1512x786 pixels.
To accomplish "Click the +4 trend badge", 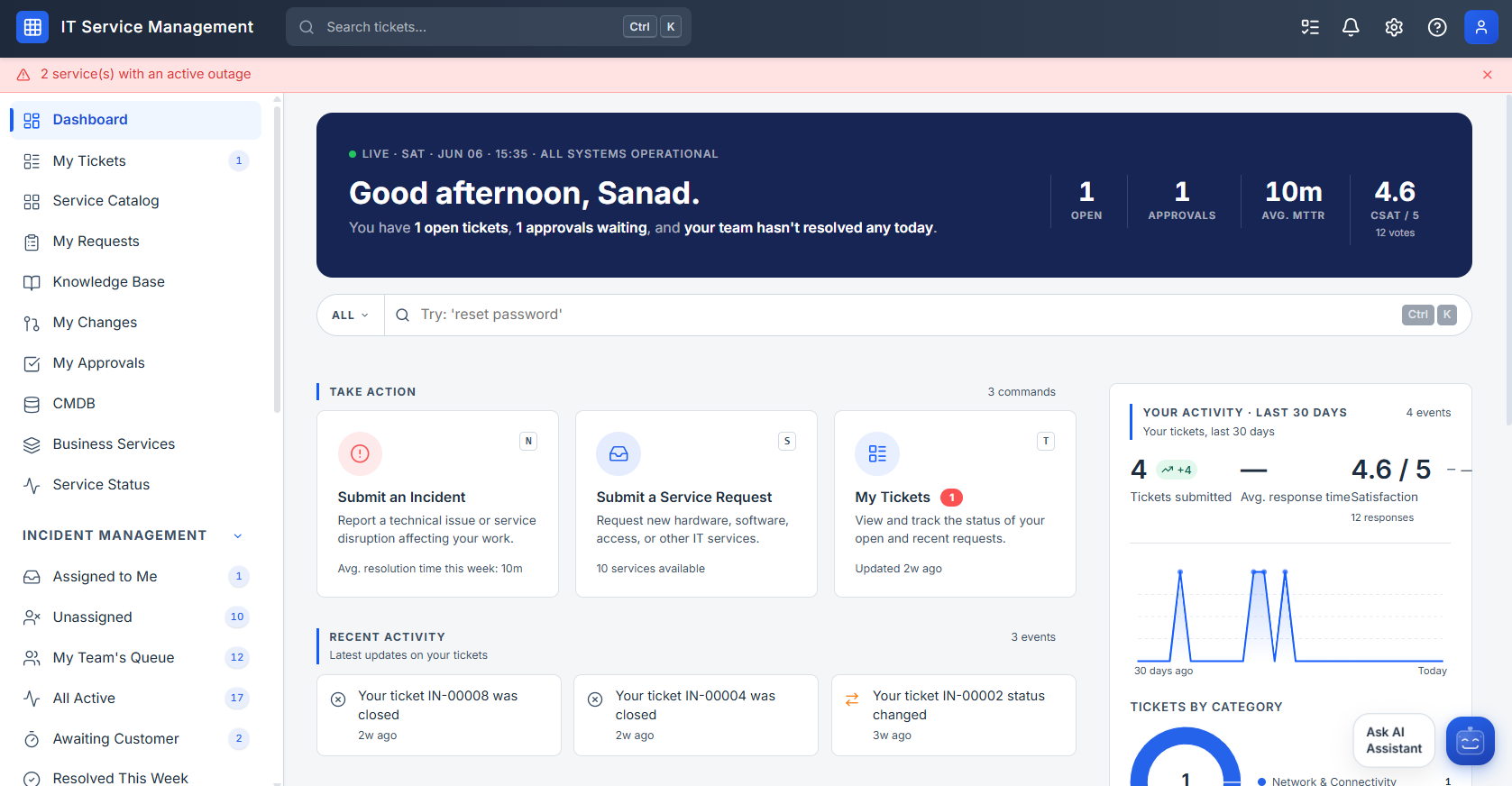I will 1177,470.
